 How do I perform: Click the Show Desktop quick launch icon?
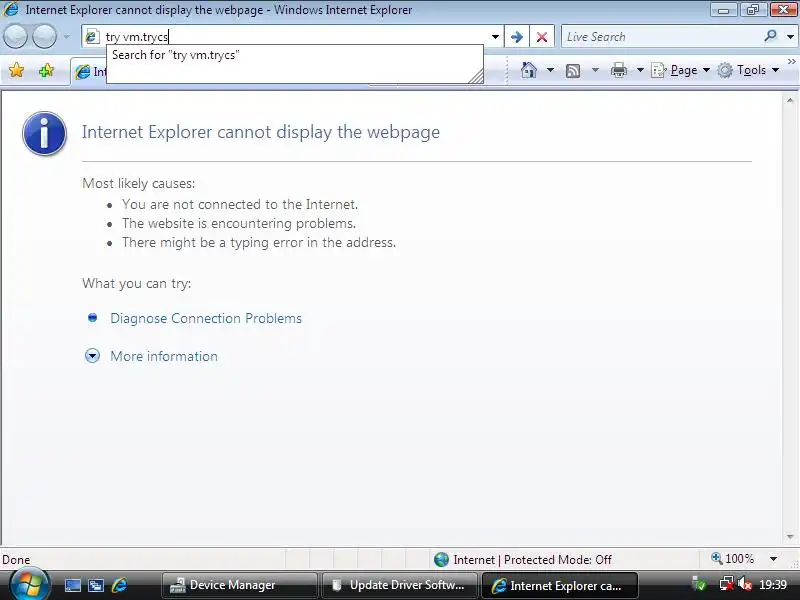pyautogui.click(x=72, y=585)
